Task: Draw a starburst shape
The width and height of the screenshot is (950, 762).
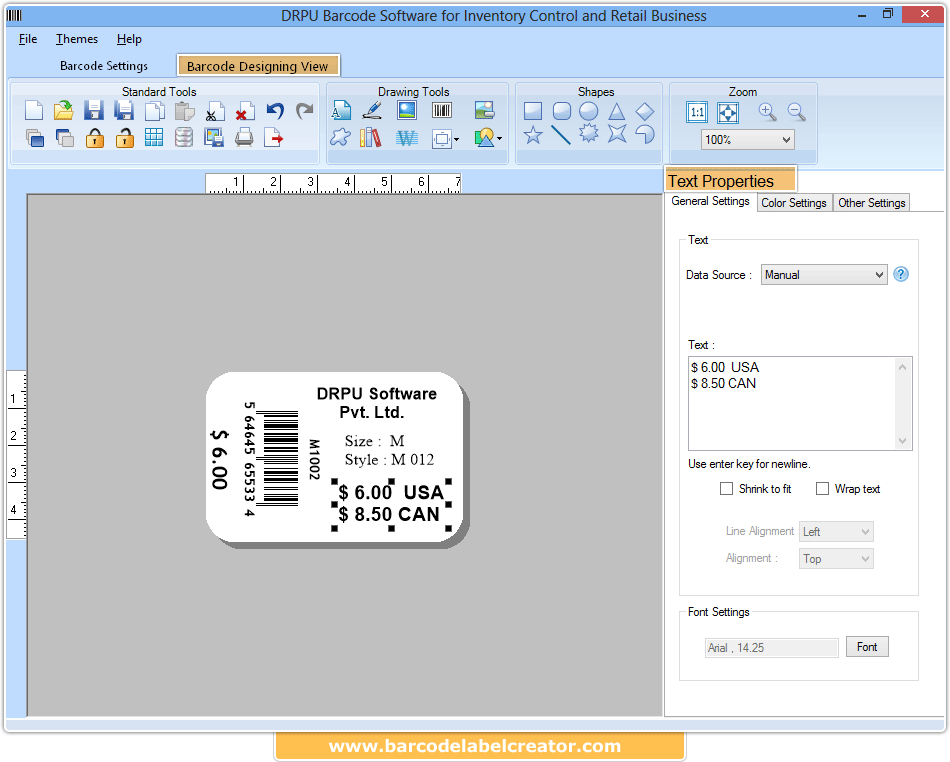Action: 588,133
